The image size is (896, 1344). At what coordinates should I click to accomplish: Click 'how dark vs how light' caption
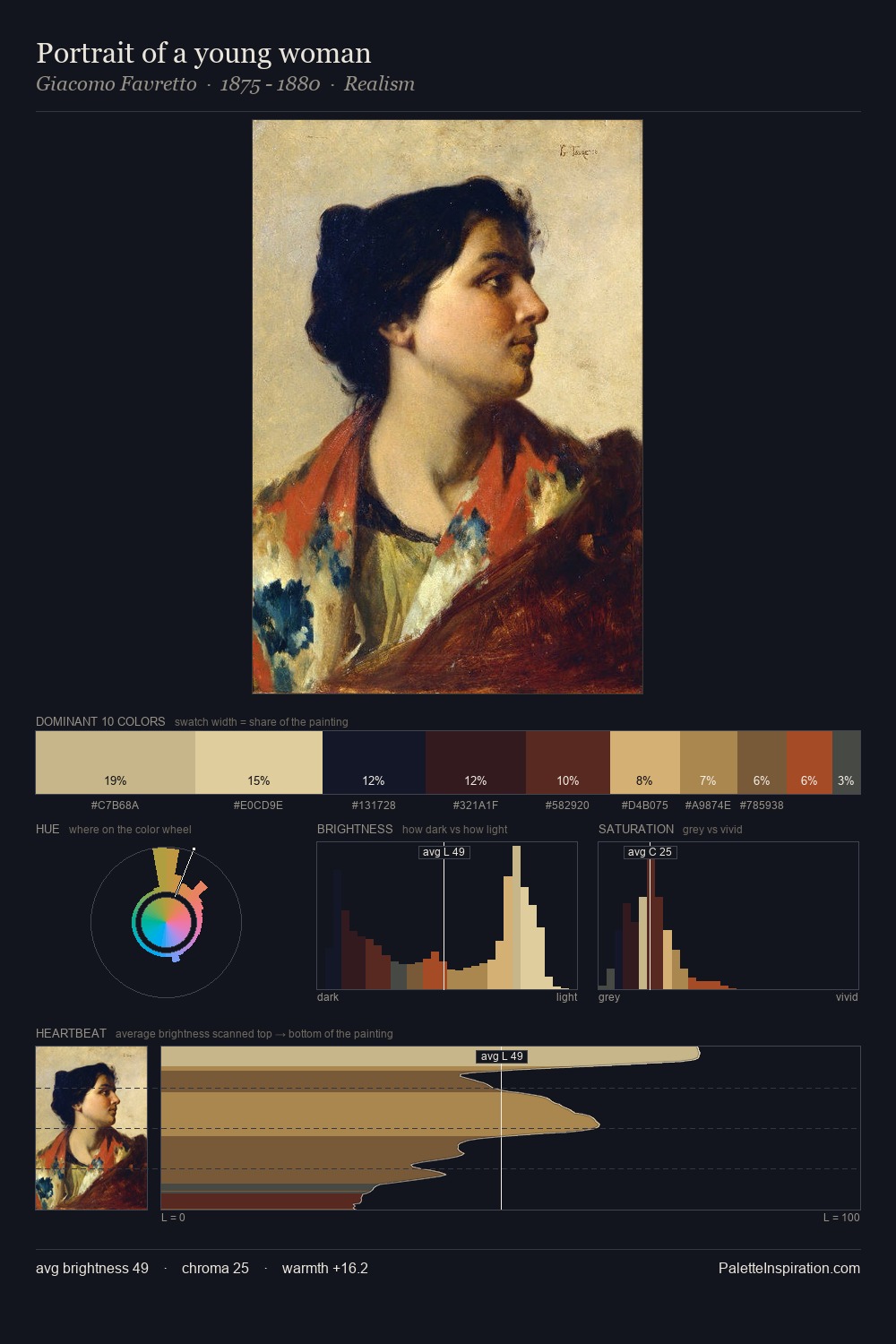pos(455,830)
